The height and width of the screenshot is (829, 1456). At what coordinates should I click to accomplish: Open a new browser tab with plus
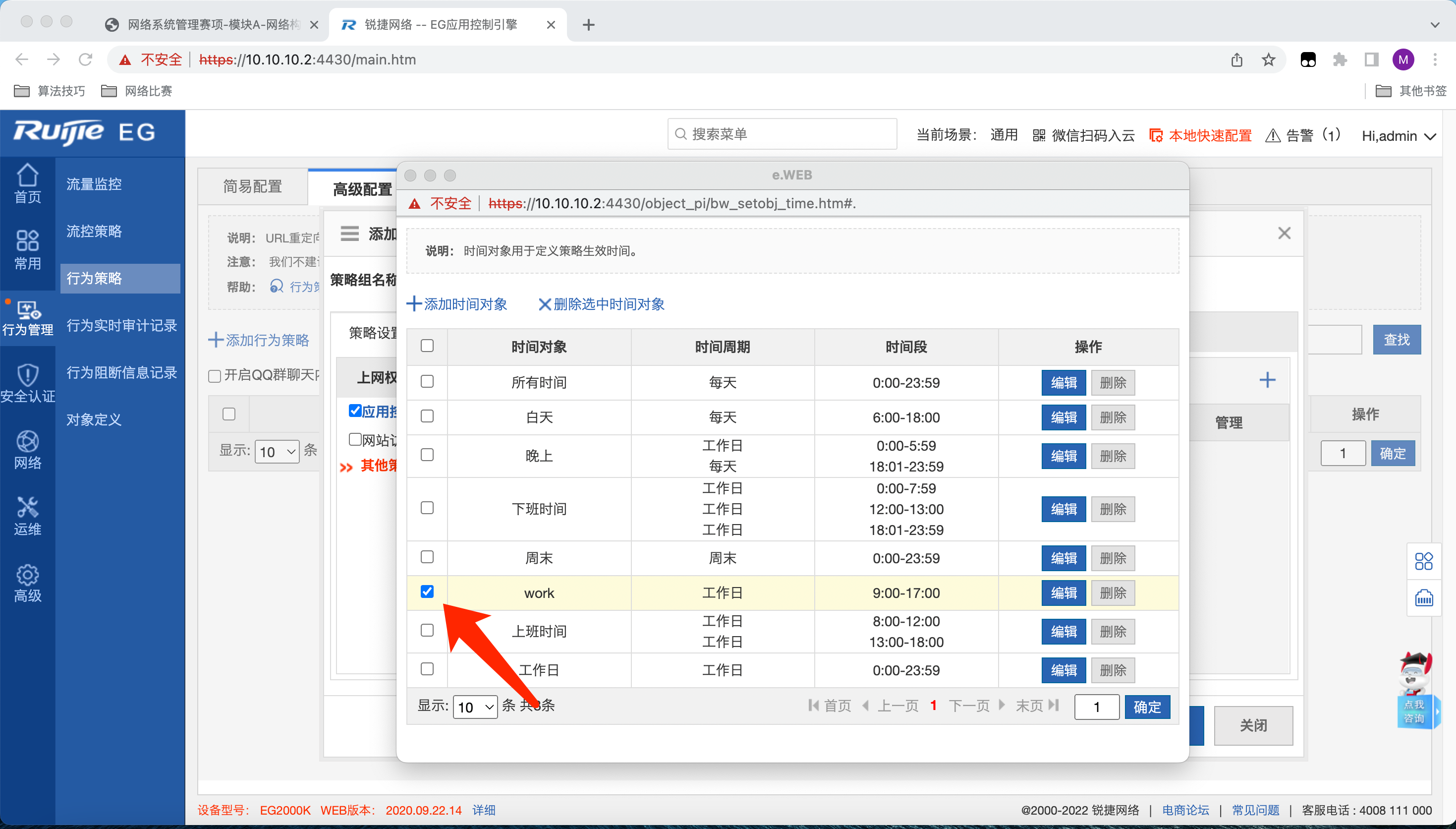[x=588, y=24]
